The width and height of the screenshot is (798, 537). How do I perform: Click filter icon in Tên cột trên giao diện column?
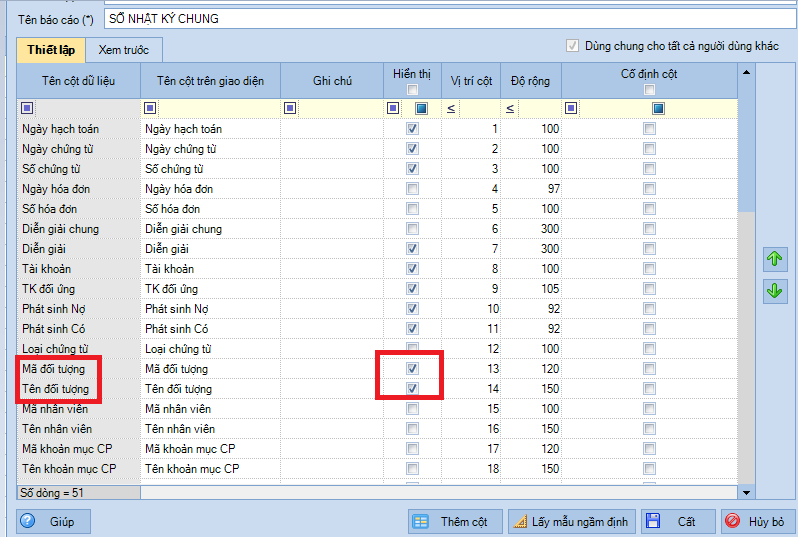click(x=150, y=108)
